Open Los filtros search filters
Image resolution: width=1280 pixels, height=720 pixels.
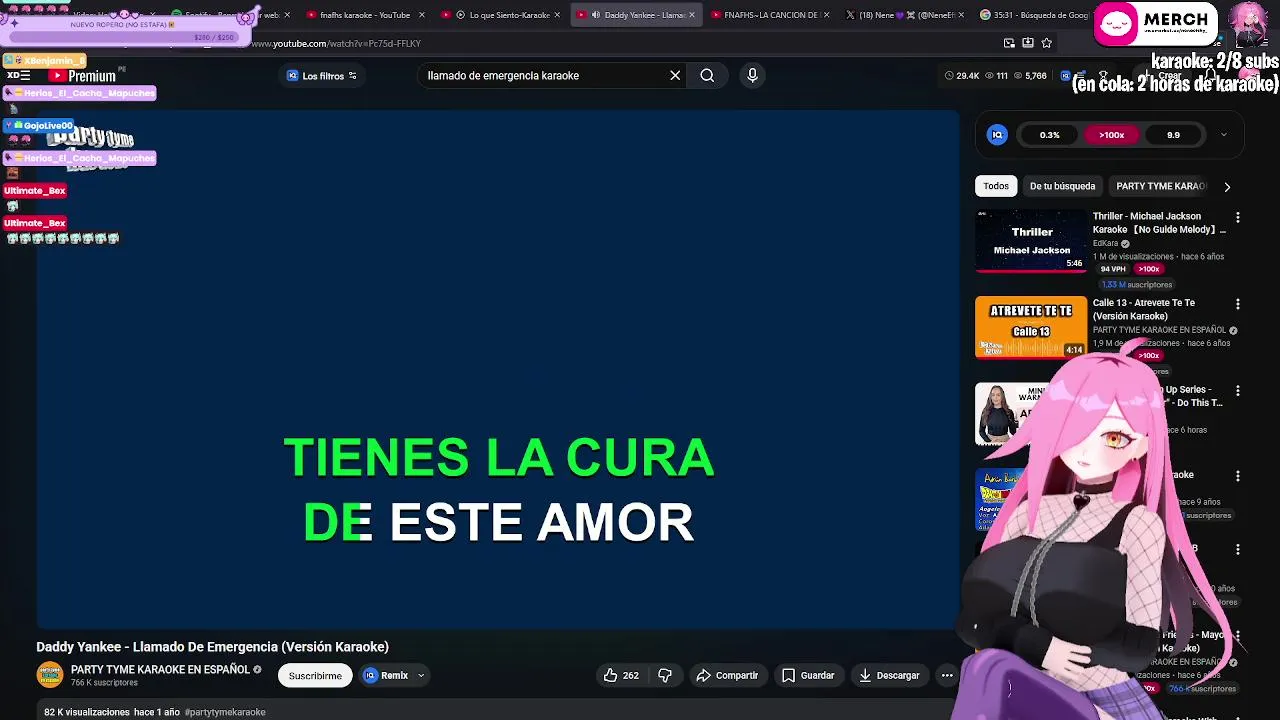322,76
